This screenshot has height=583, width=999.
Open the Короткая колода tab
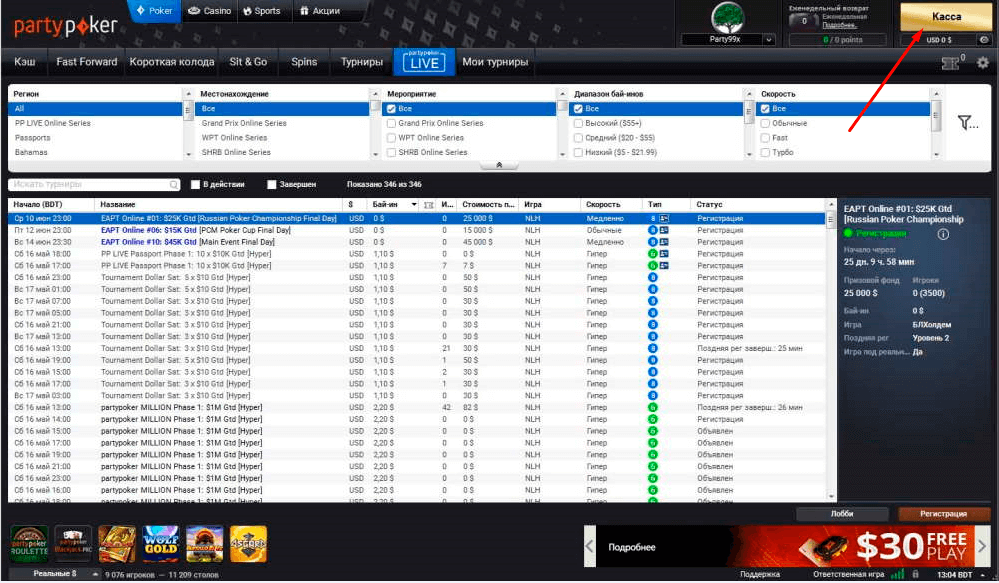click(x=172, y=62)
